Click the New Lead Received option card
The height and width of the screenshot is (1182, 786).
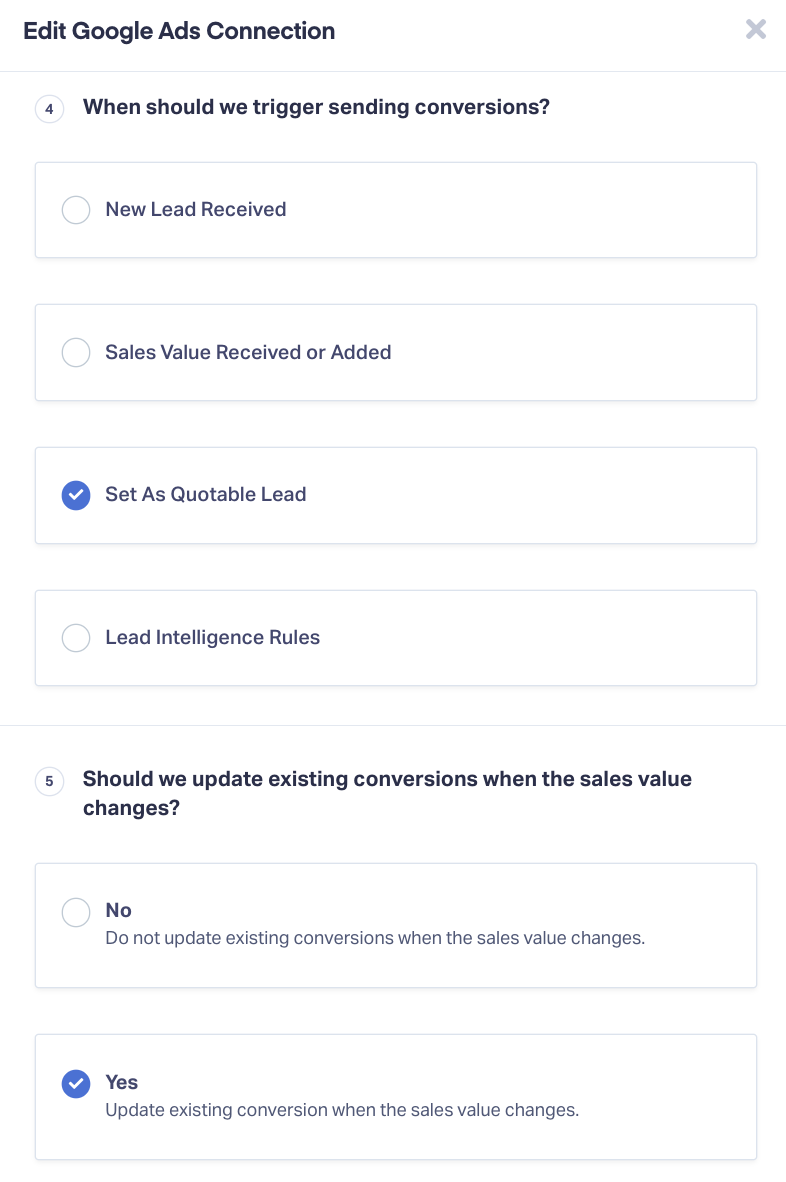[395, 210]
